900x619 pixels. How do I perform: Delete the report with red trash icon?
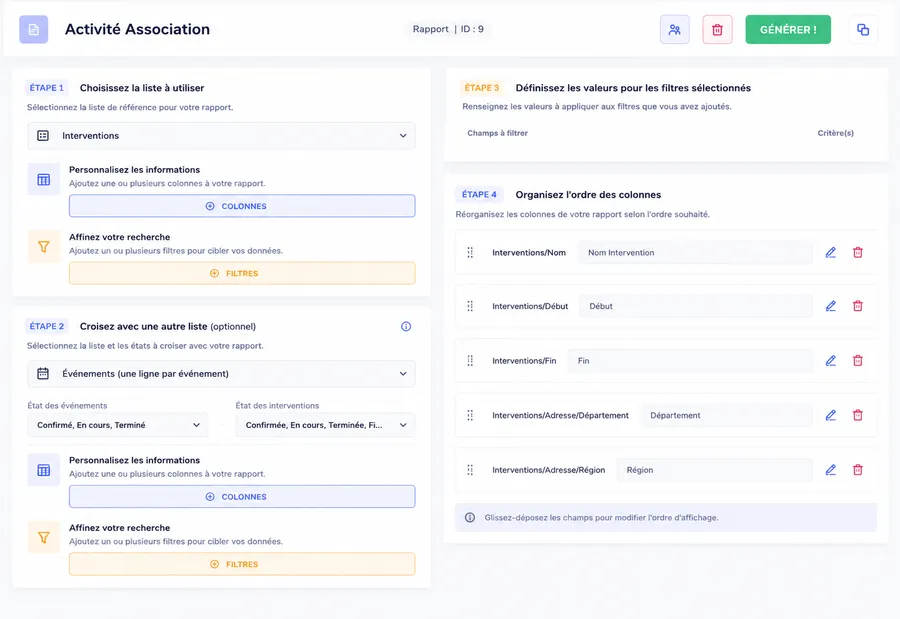717,29
